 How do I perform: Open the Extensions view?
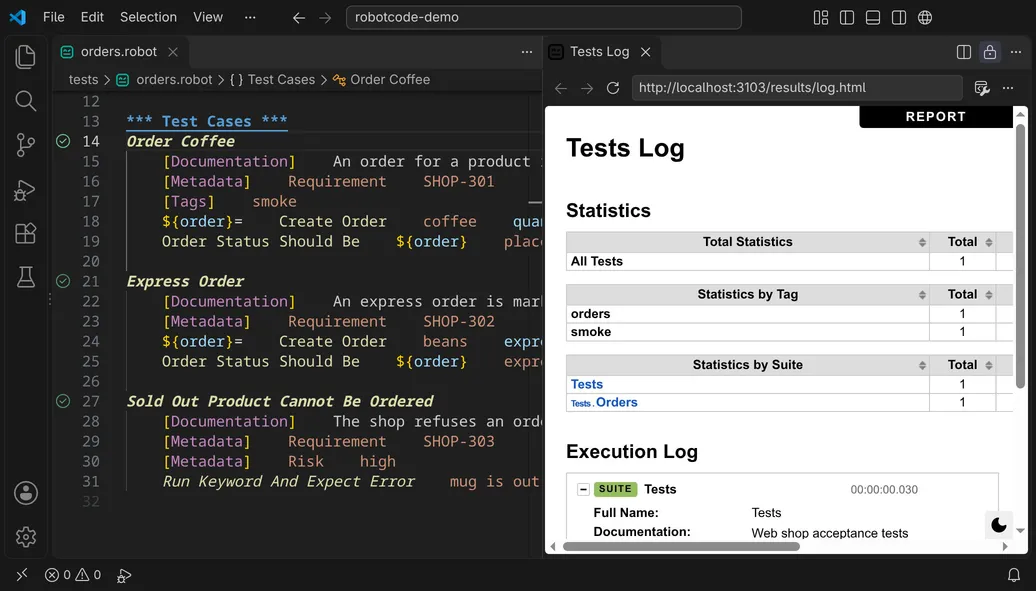click(25, 233)
